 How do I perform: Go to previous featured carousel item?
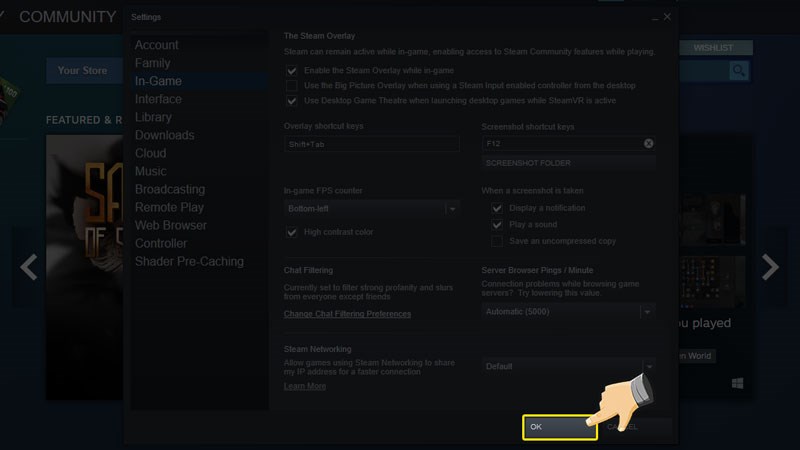(x=29, y=267)
